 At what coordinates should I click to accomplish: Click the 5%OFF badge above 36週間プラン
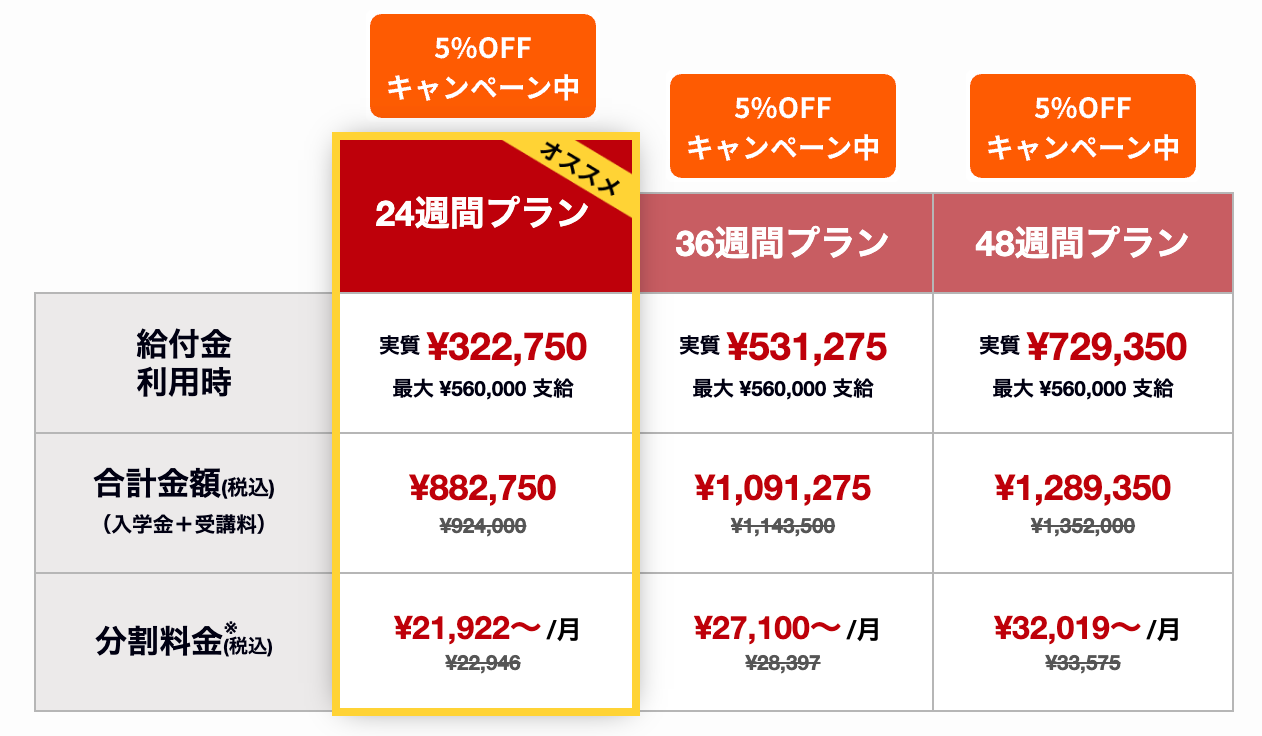(783, 126)
